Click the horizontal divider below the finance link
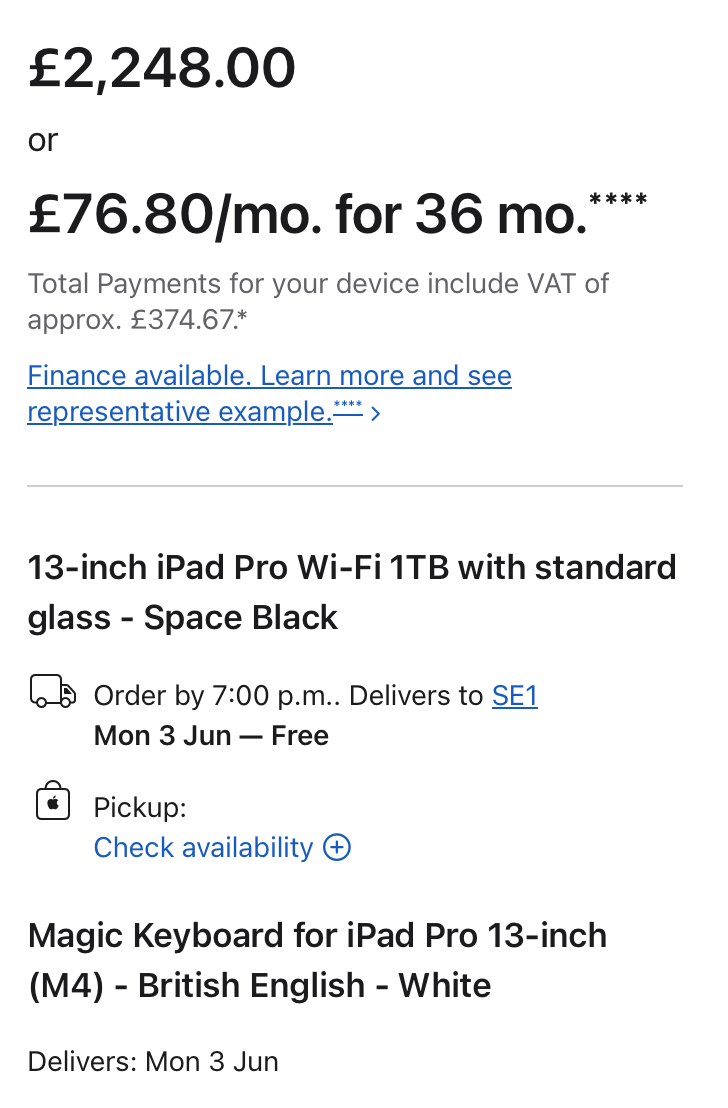 click(x=355, y=487)
